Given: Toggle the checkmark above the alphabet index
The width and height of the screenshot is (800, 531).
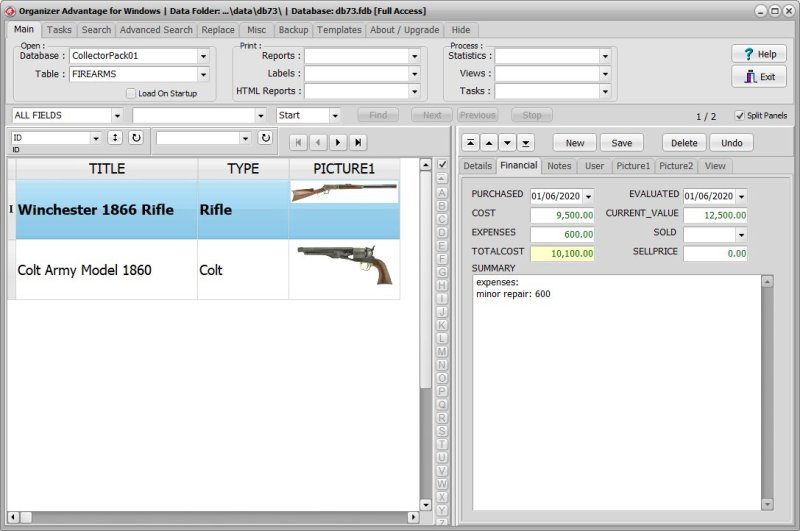Looking at the screenshot, I should pos(442,164).
